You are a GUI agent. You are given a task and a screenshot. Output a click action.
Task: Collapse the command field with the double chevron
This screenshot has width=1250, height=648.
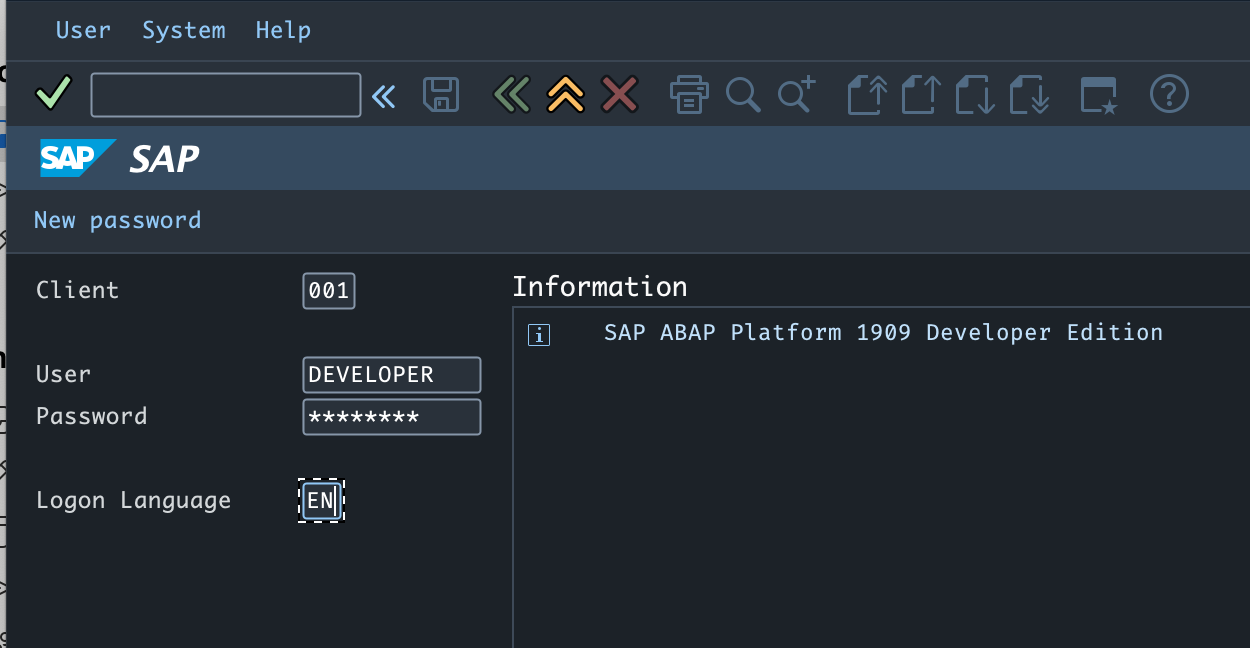(x=384, y=94)
